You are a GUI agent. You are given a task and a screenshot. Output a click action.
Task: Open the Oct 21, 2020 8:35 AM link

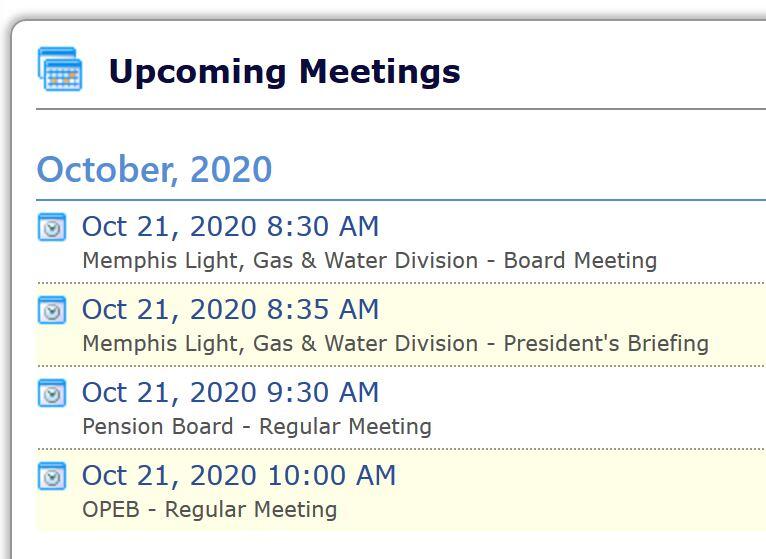(x=230, y=310)
